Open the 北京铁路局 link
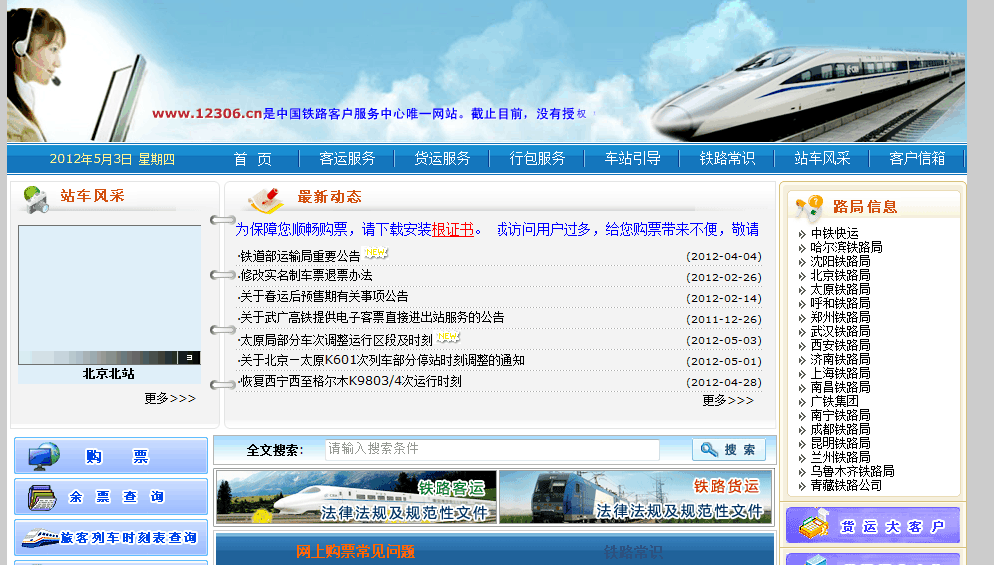The width and height of the screenshot is (994, 565). (x=841, y=275)
